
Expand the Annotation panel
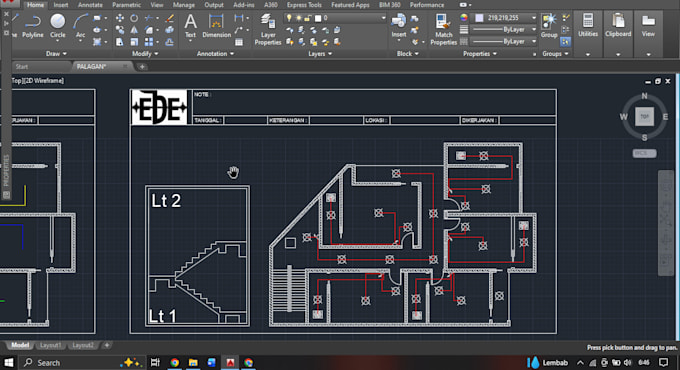point(215,54)
